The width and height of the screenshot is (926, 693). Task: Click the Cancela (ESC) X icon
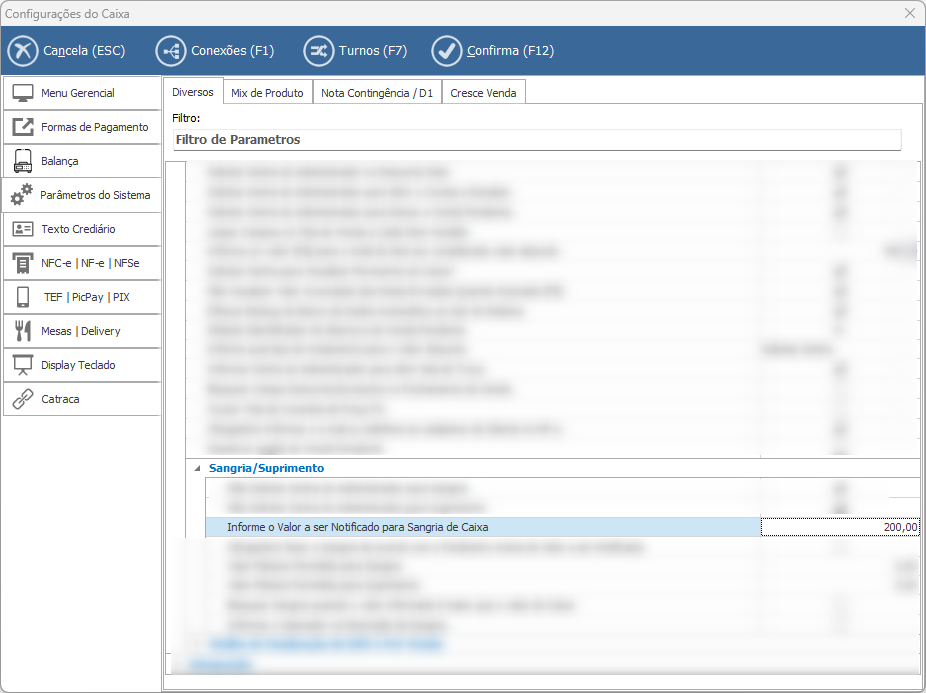click(x=23, y=51)
